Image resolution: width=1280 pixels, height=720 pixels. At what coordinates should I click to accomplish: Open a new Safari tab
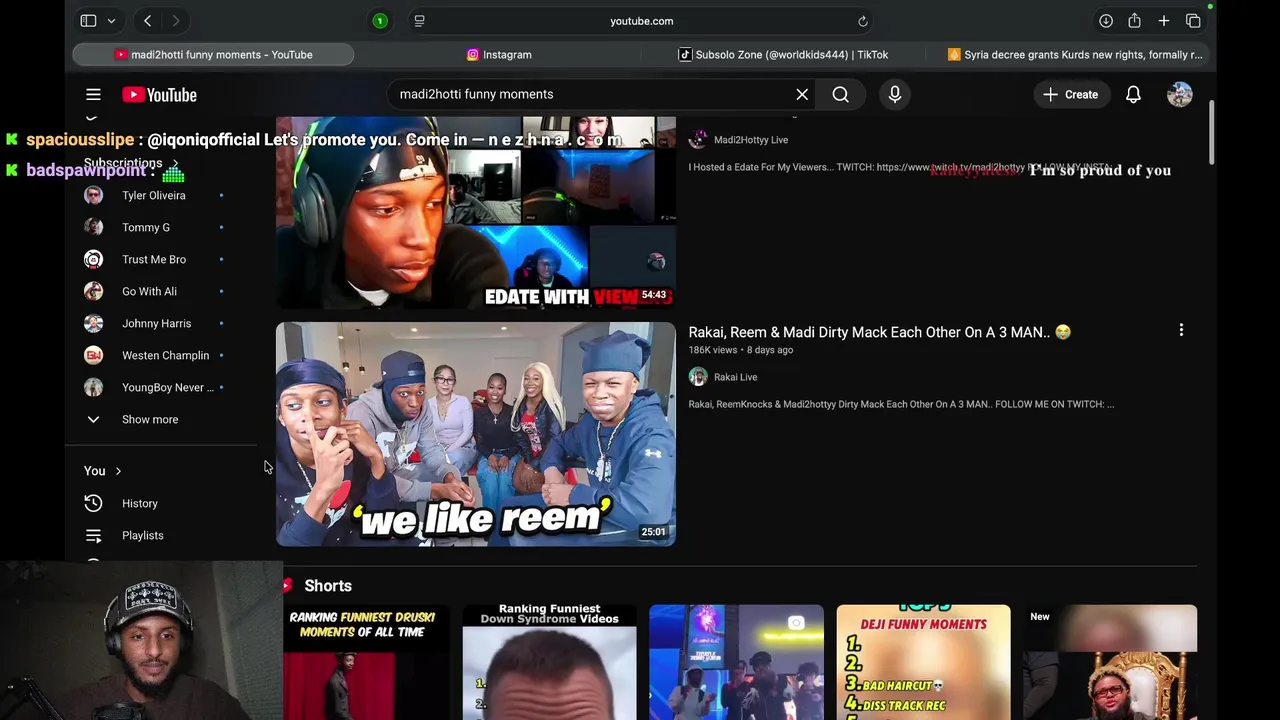(1164, 21)
